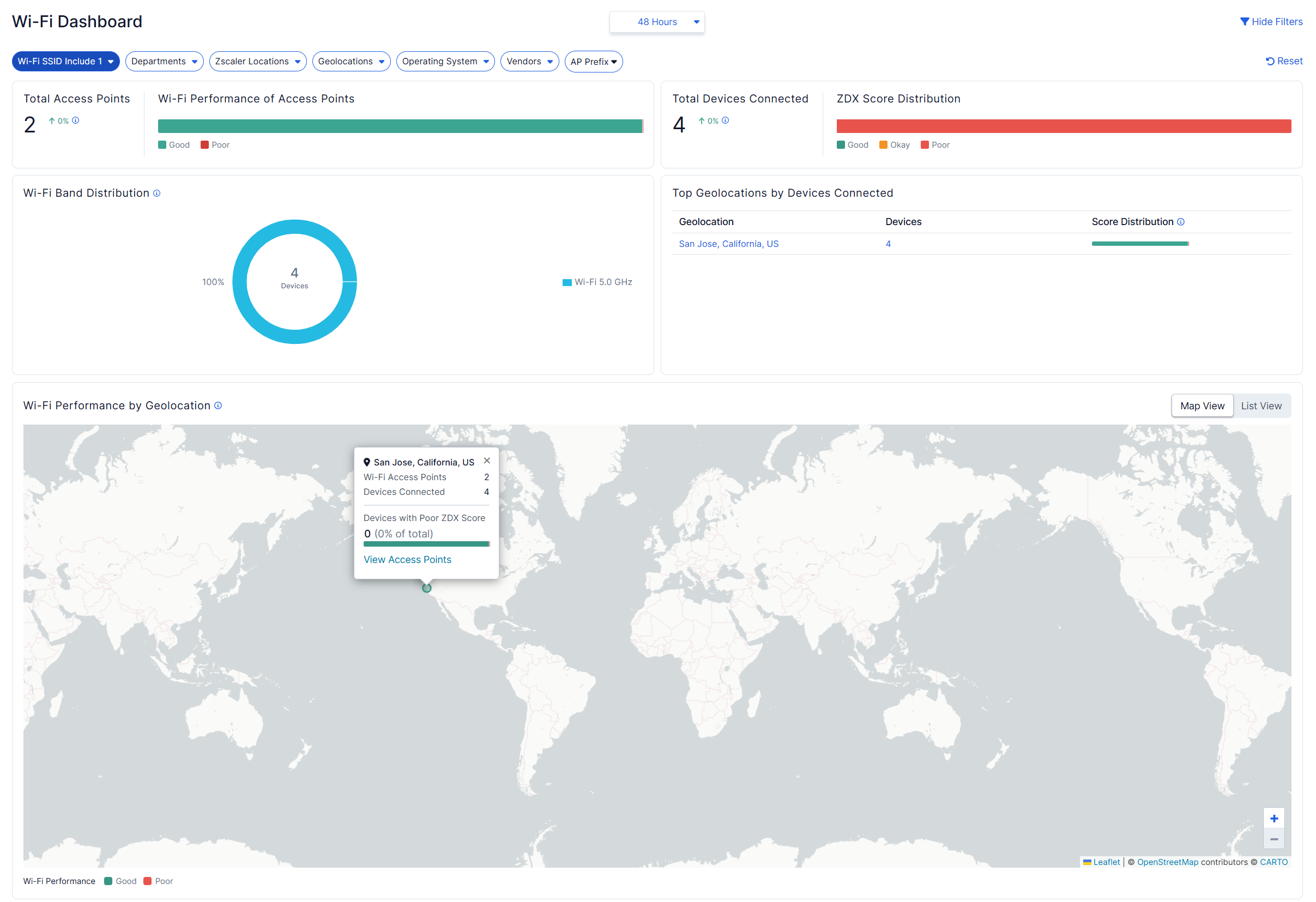The width and height of the screenshot is (1316, 902).
Task: Zoom in on the map with plus
Action: pos(1273,819)
